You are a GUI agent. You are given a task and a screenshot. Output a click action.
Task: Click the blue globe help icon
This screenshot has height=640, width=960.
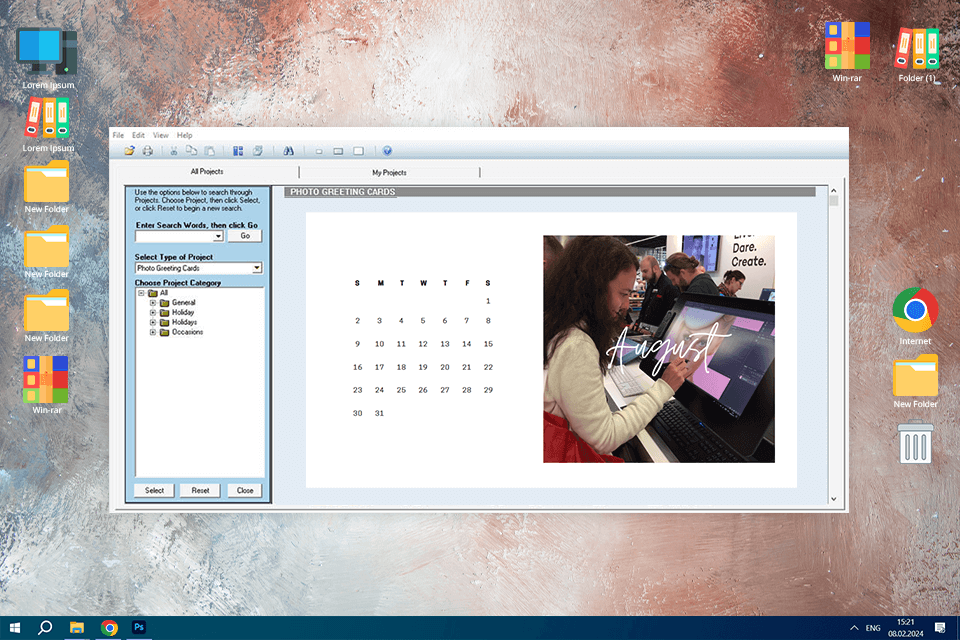tap(387, 151)
